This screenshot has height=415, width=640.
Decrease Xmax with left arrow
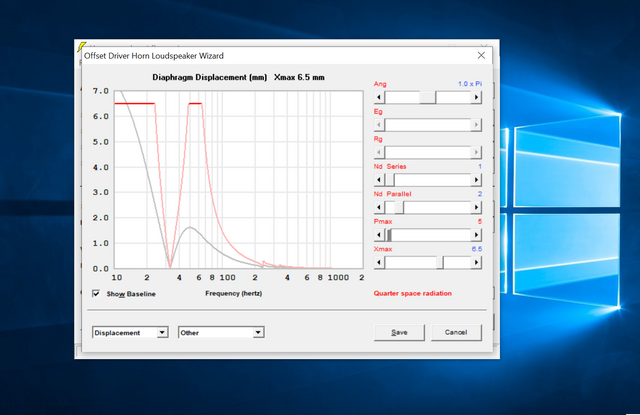coord(379,262)
